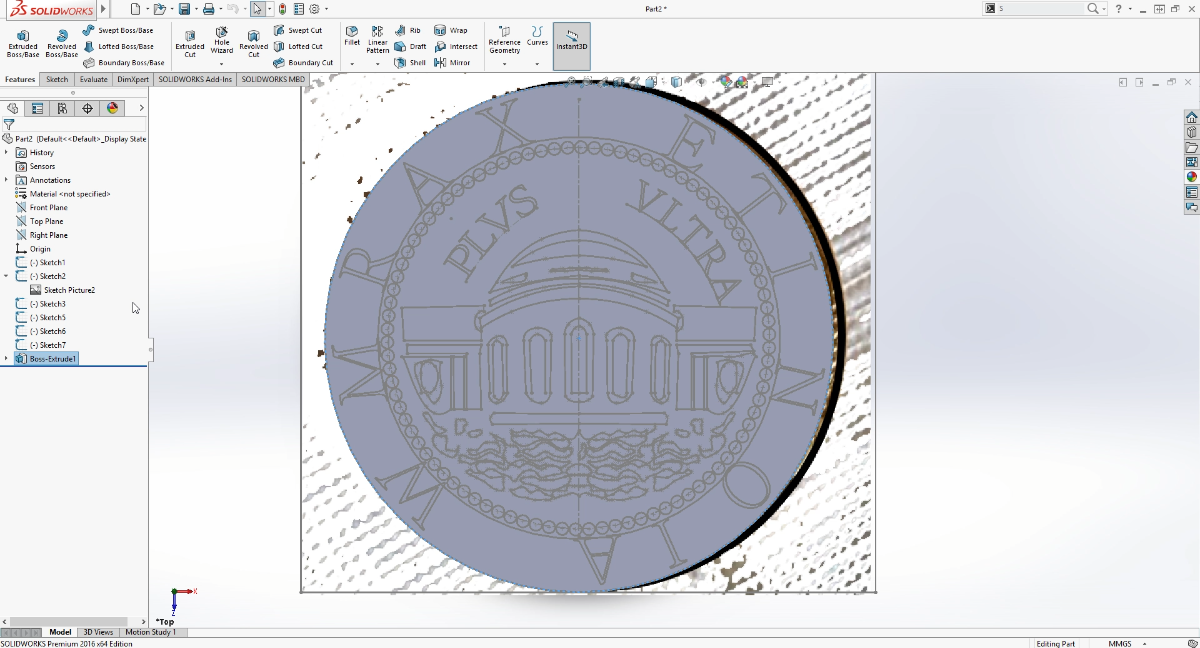Image resolution: width=1200 pixels, height=648 pixels.
Task: Switch to the Sketch tab
Action: 57,79
